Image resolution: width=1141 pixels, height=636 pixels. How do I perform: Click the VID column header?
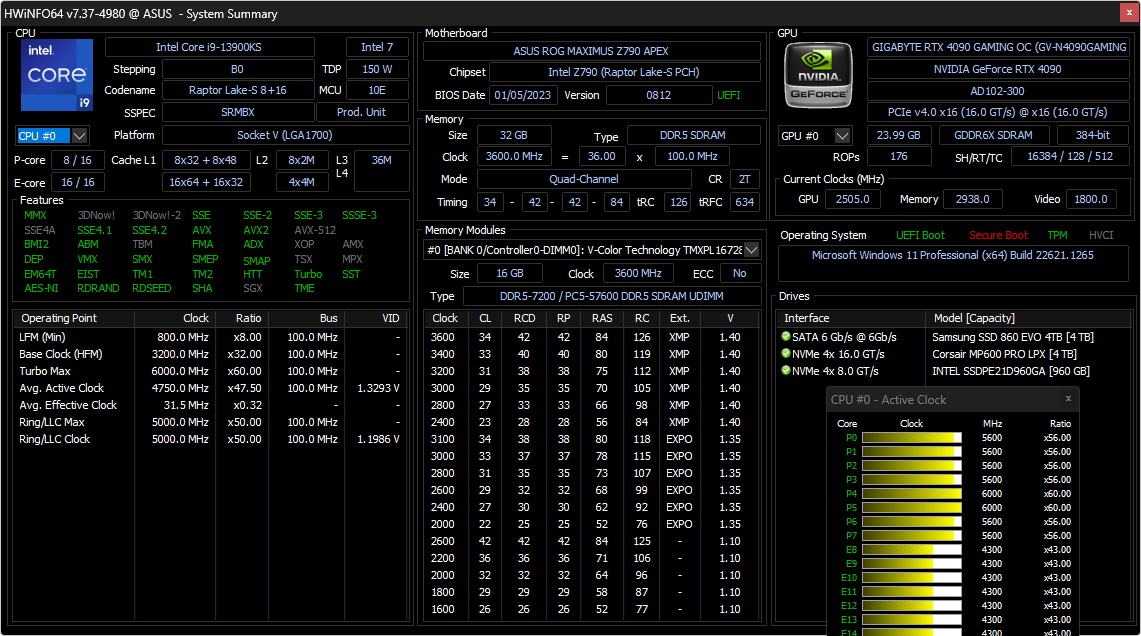pyautogui.click(x=375, y=318)
